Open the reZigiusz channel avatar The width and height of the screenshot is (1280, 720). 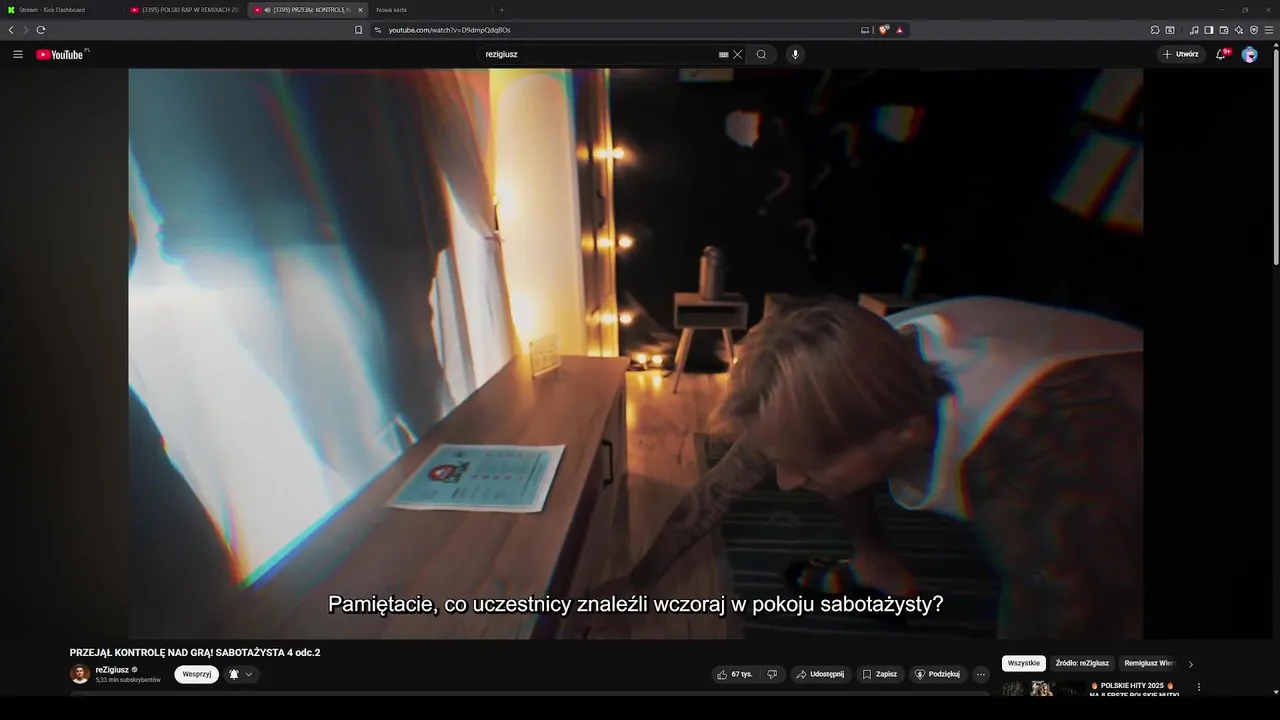point(80,674)
